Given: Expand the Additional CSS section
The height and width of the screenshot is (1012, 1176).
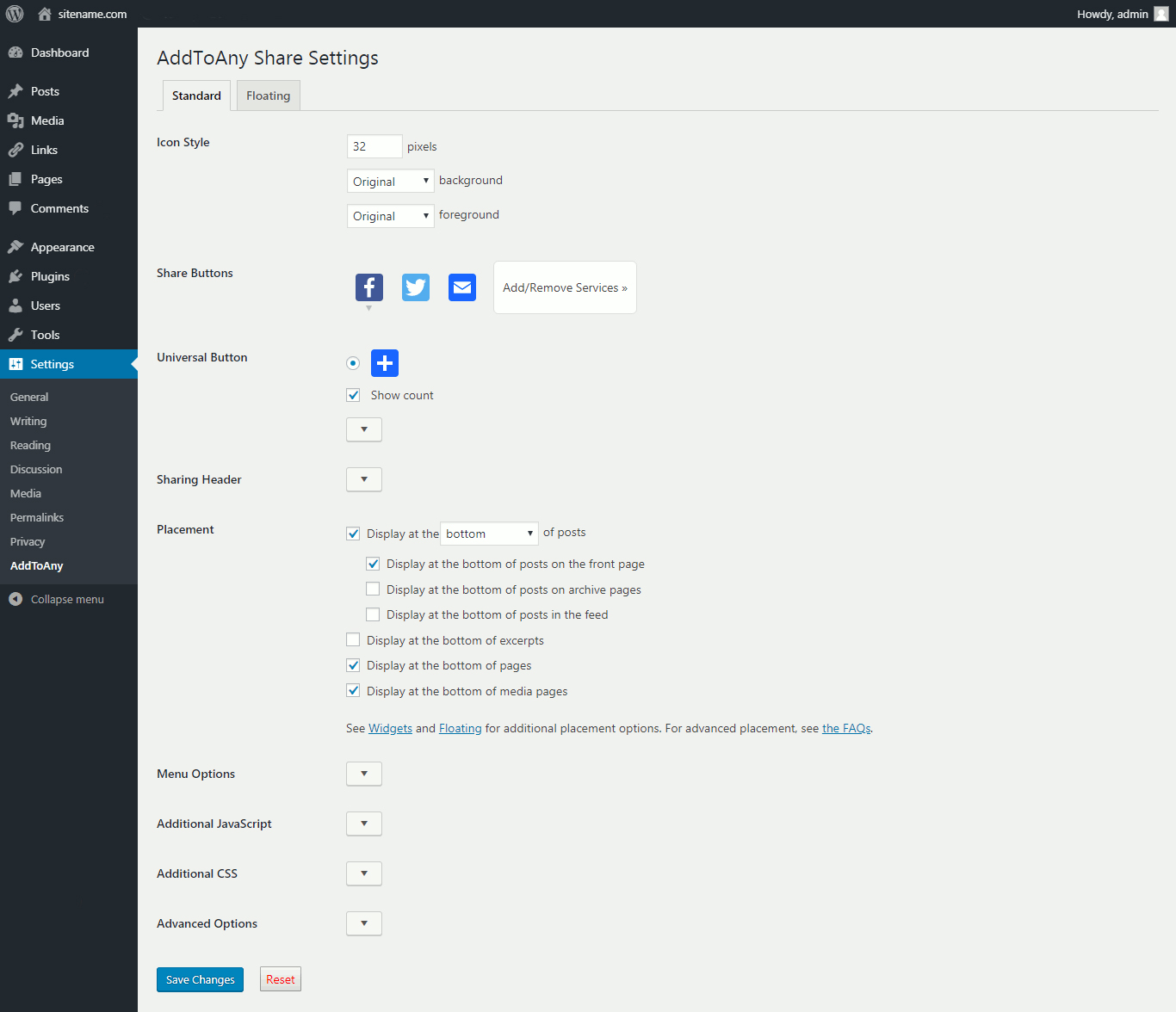Looking at the screenshot, I should point(364,873).
